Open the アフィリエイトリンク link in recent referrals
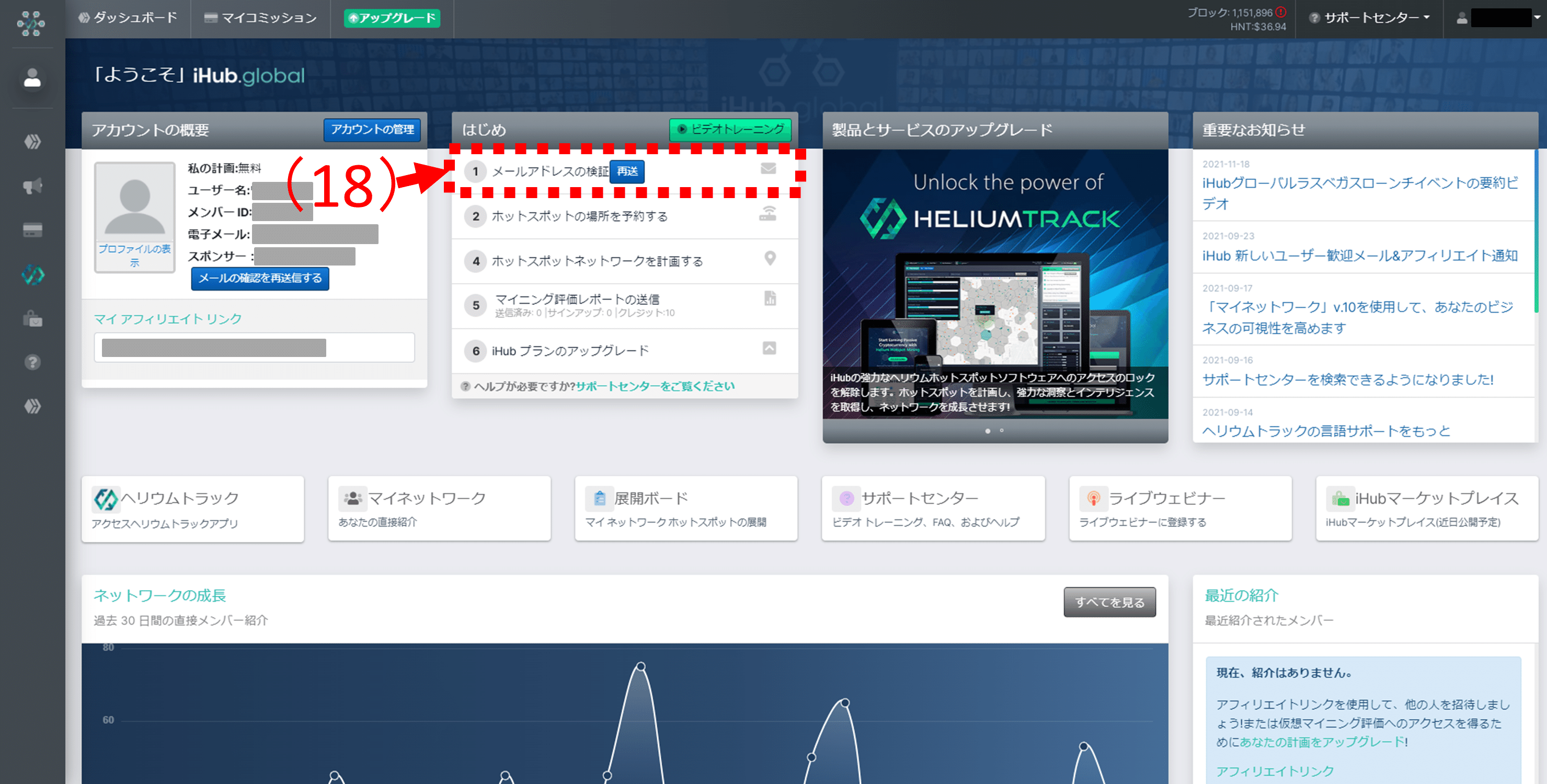This screenshot has width=1547, height=784. 1275,771
